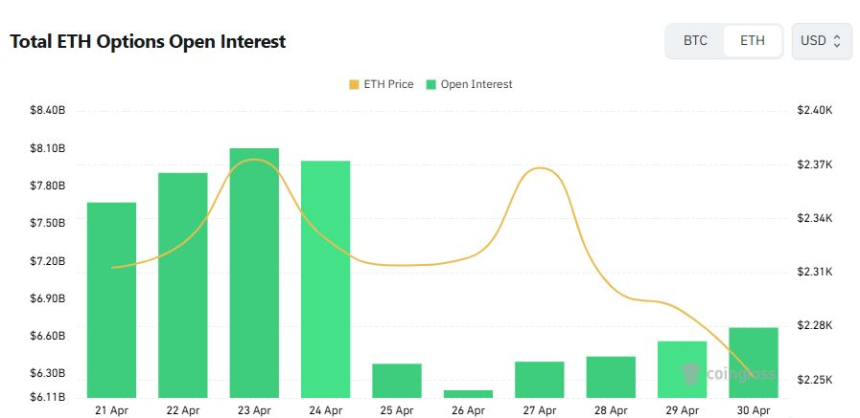Select the tallest bar at 23 Apr

(254, 272)
